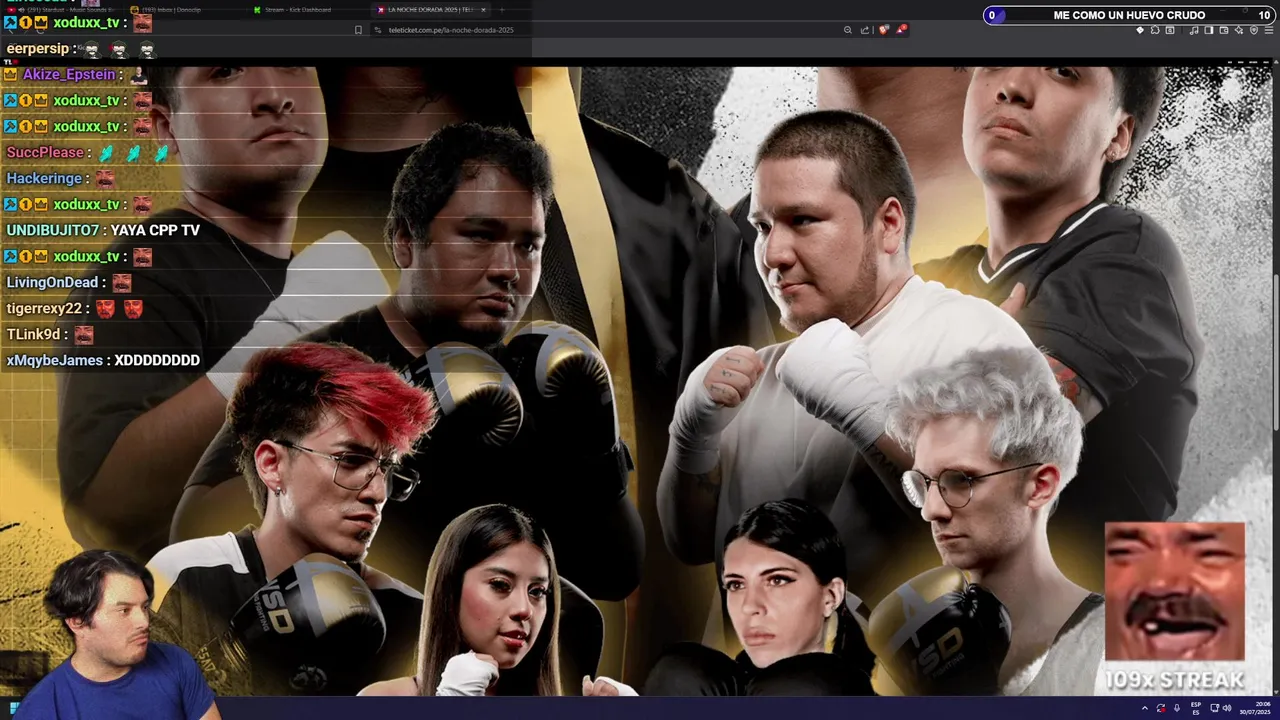This screenshot has height=720, width=1280.
Task: Toggle the browser sidebar panel icon
Action: click(x=1208, y=30)
